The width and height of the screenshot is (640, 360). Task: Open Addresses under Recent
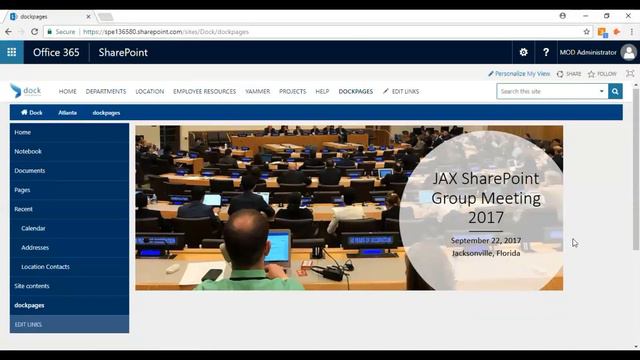pos(69,247)
